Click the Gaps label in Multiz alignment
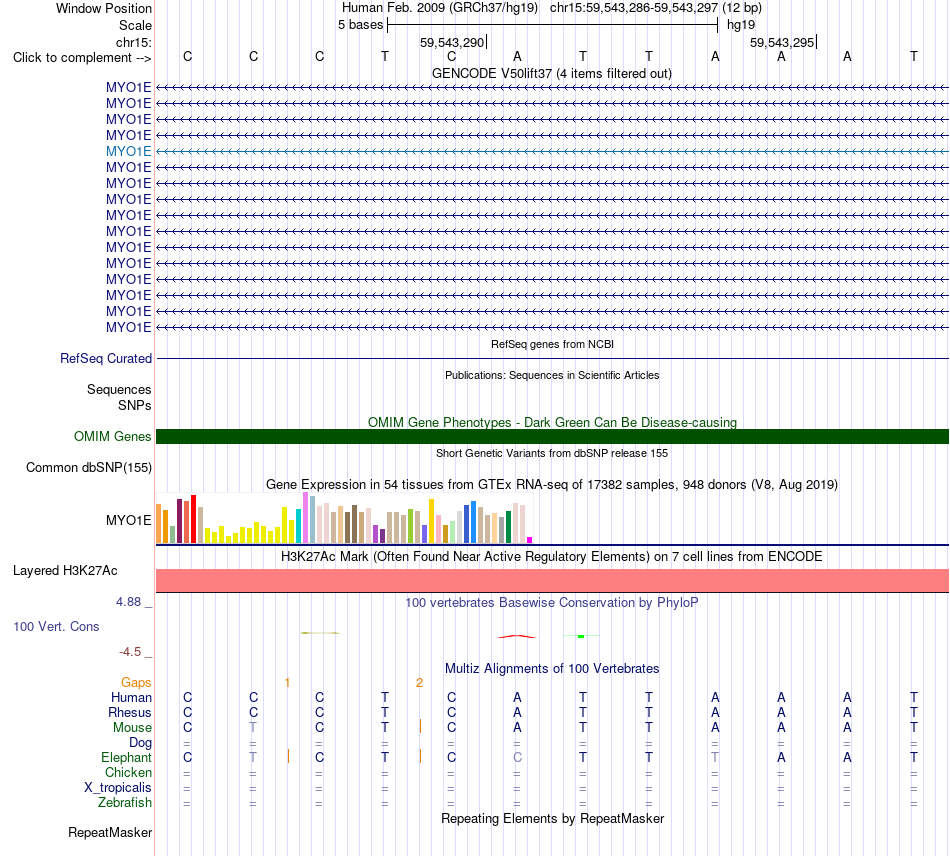This screenshot has height=856, width=950. [x=136, y=683]
